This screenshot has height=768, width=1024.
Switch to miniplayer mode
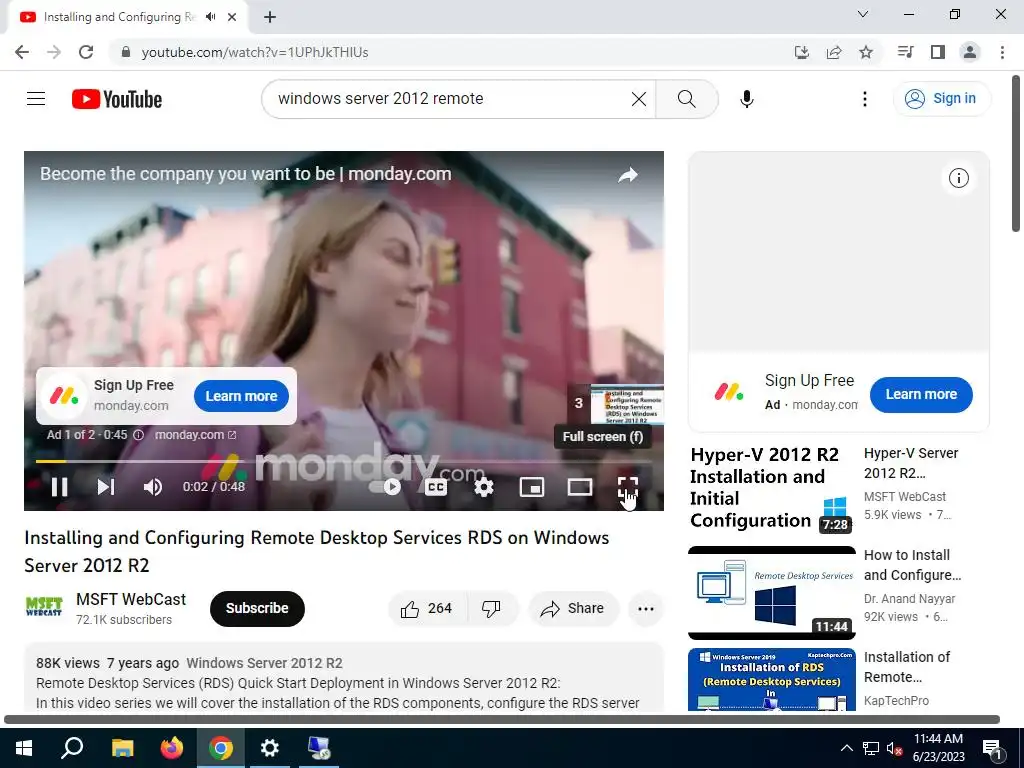[532, 487]
